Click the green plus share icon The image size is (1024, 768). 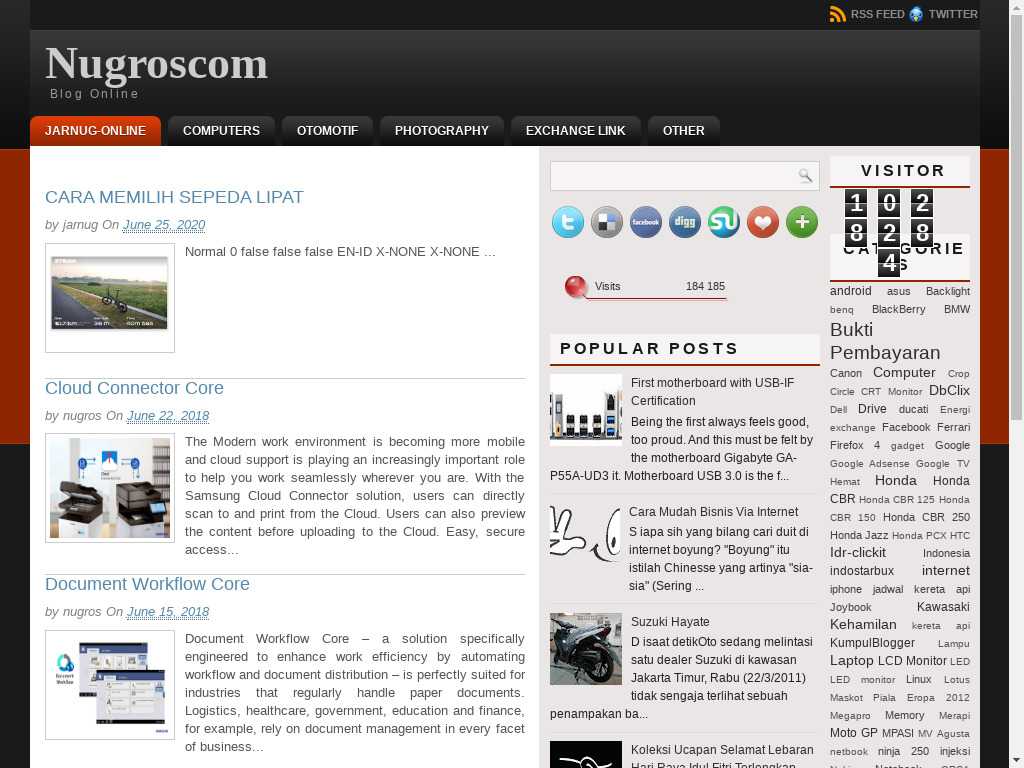pyautogui.click(x=802, y=222)
